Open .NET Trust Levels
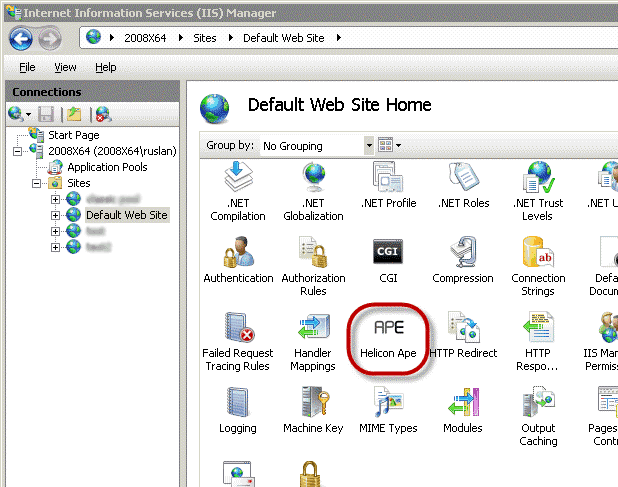This screenshot has height=487, width=618. 538,192
